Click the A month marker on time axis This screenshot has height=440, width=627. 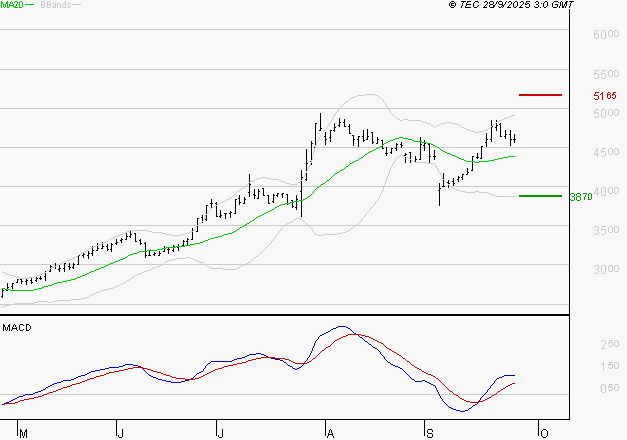(330, 434)
